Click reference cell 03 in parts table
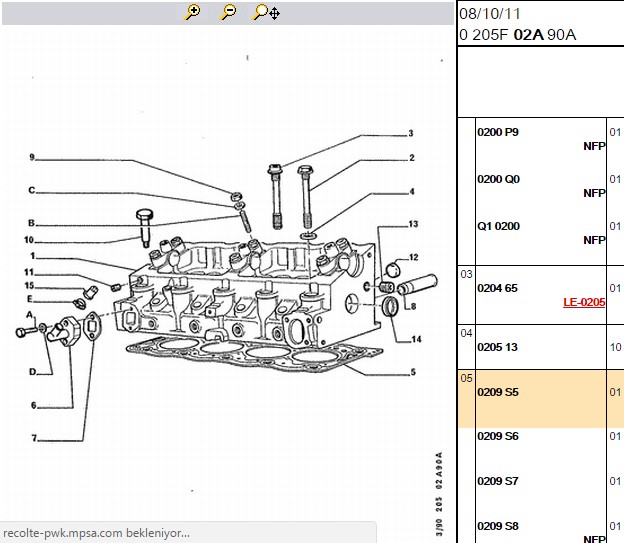 466,274
